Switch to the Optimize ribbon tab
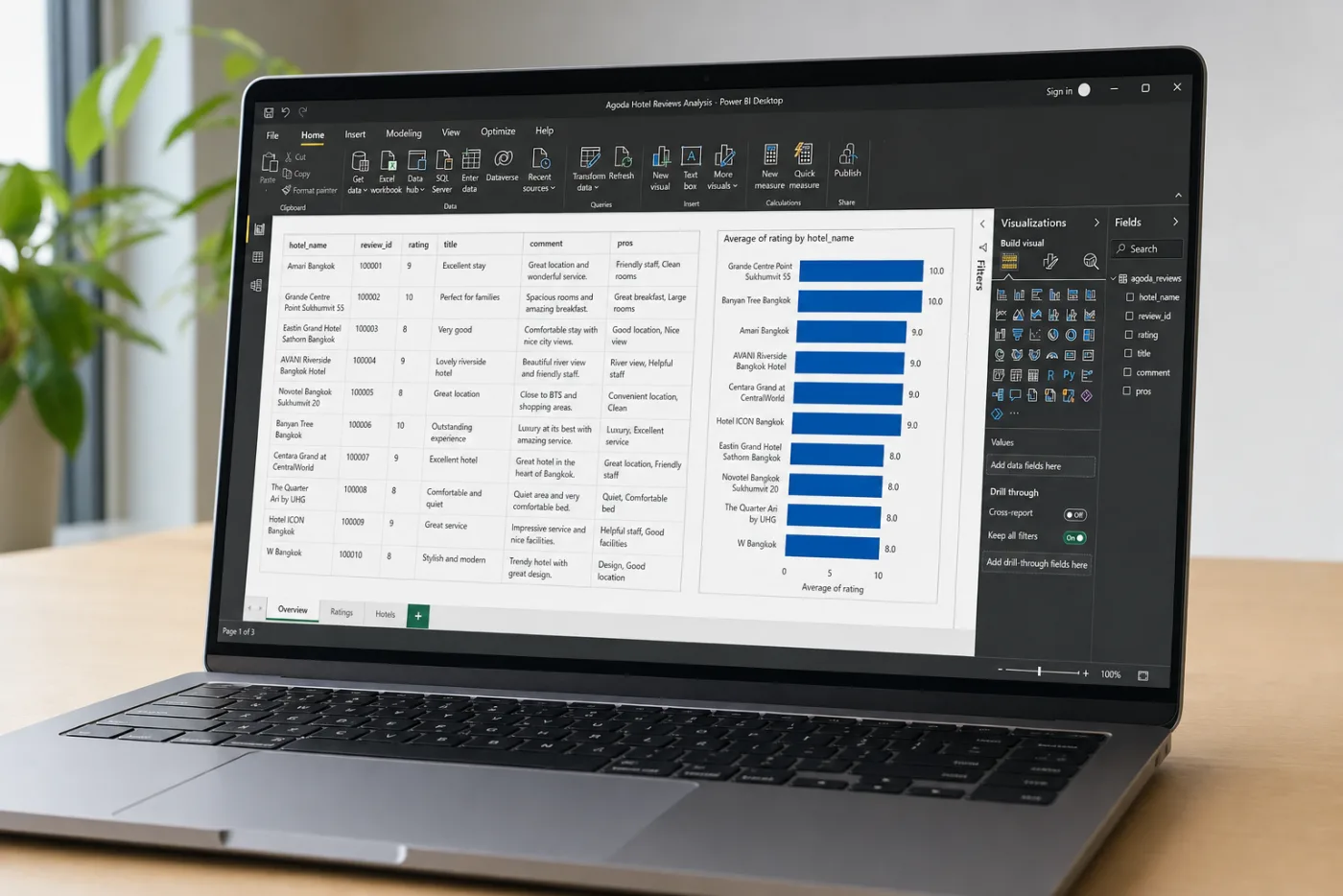Screen dimensions: 1343x896 point(498,131)
